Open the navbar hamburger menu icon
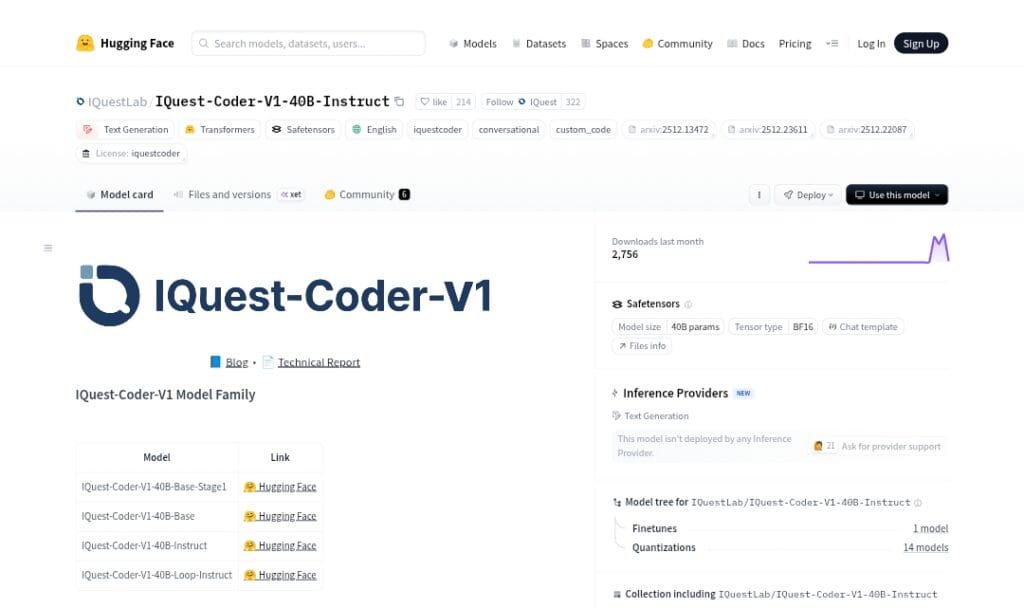 pos(832,44)
